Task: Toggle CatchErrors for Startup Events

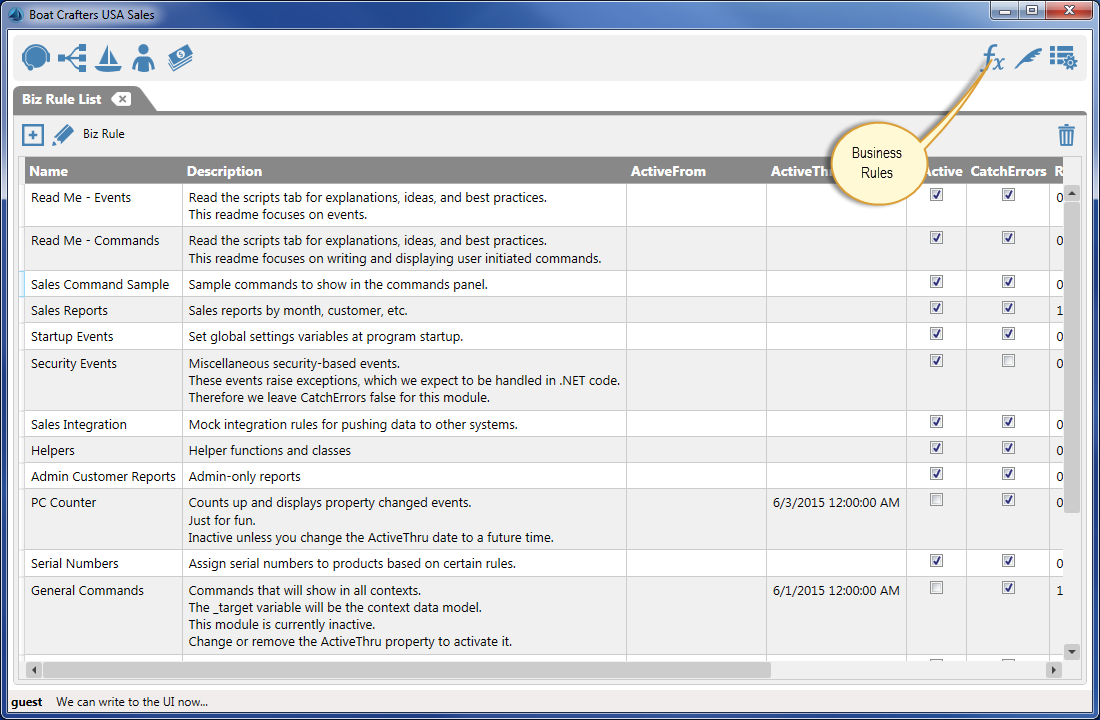Action: pos(1008,333)
